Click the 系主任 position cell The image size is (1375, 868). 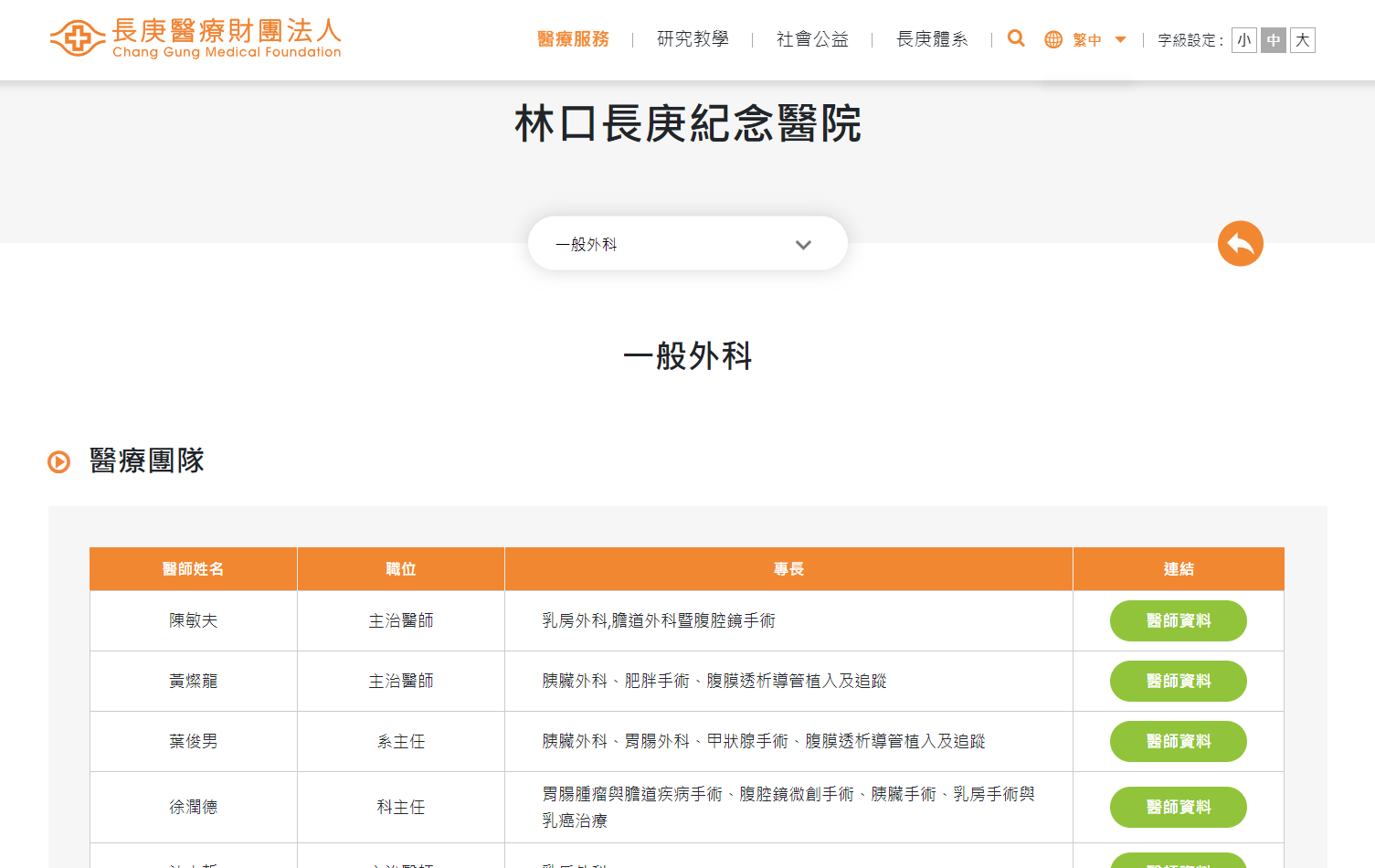pyautogui.click(x=401, y=742)
